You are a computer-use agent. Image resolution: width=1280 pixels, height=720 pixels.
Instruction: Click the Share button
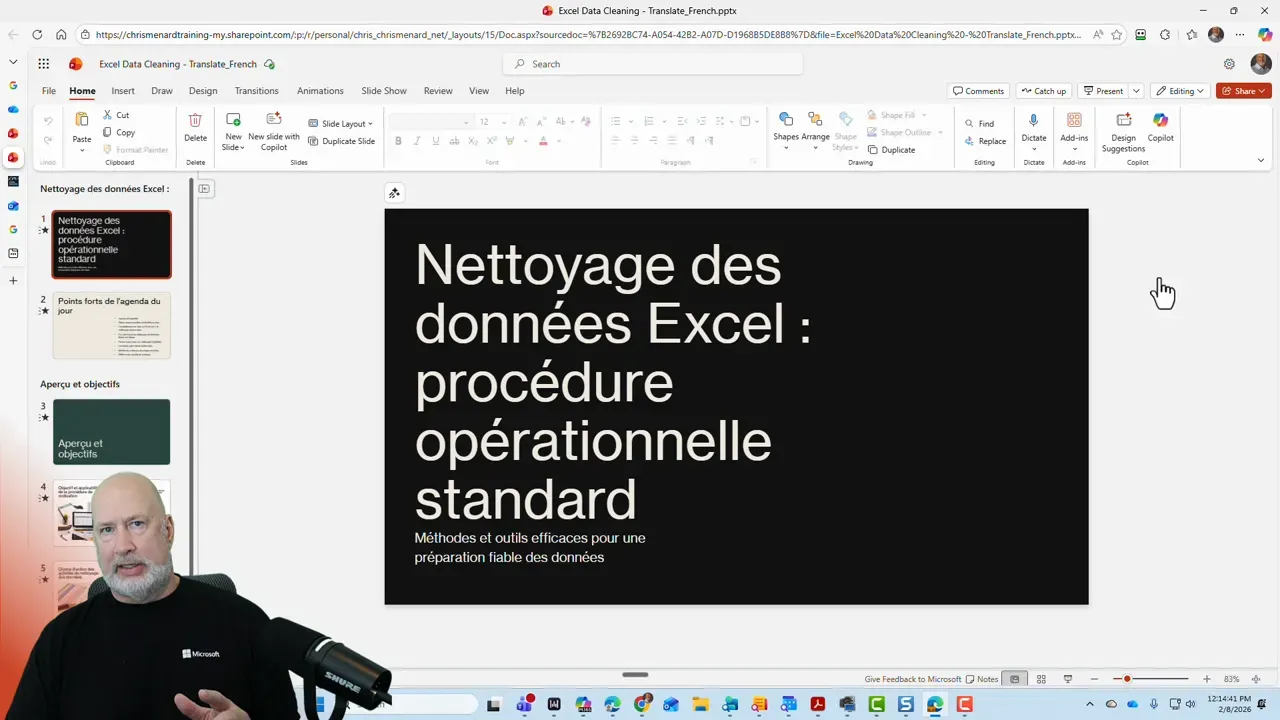(1243, 90)
